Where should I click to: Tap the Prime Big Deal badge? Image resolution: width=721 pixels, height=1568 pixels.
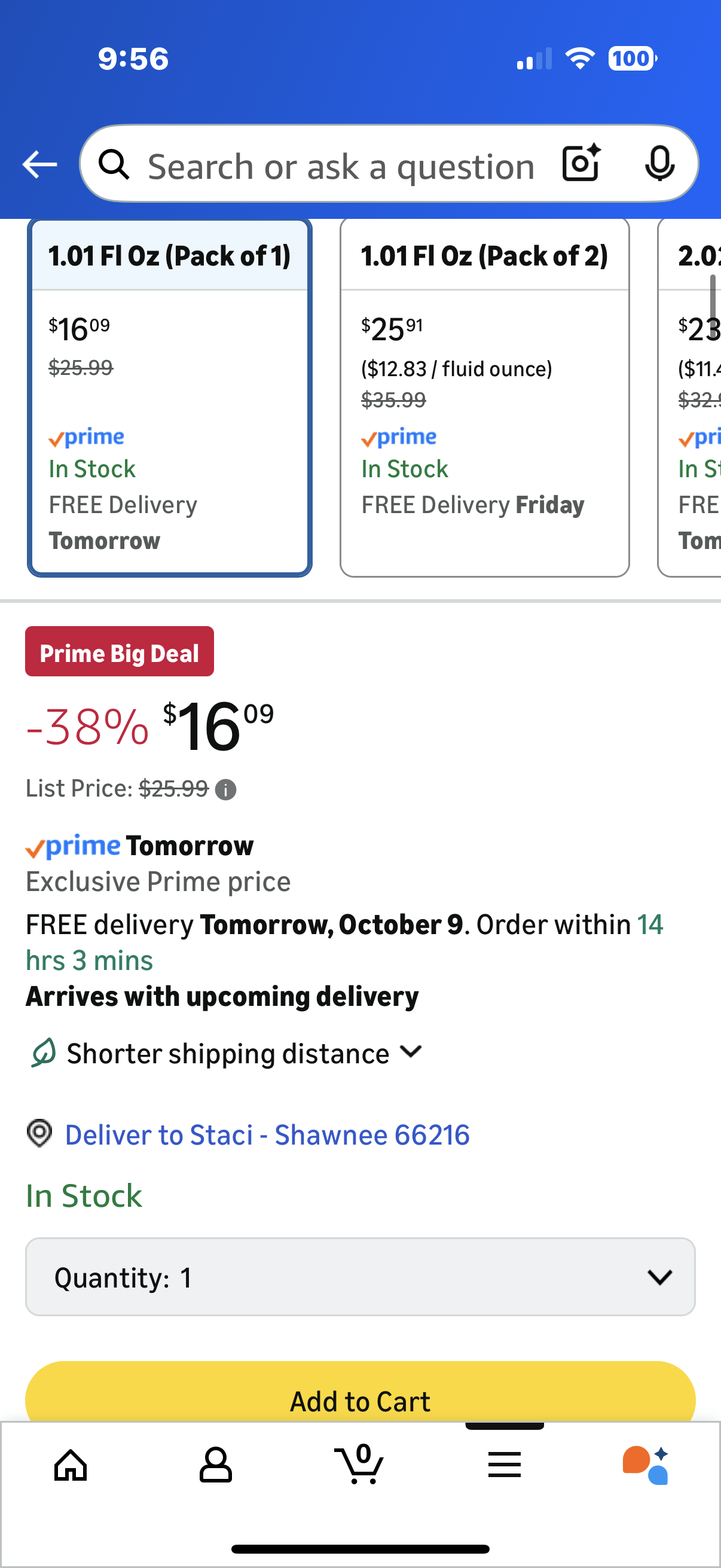point(119,652)
